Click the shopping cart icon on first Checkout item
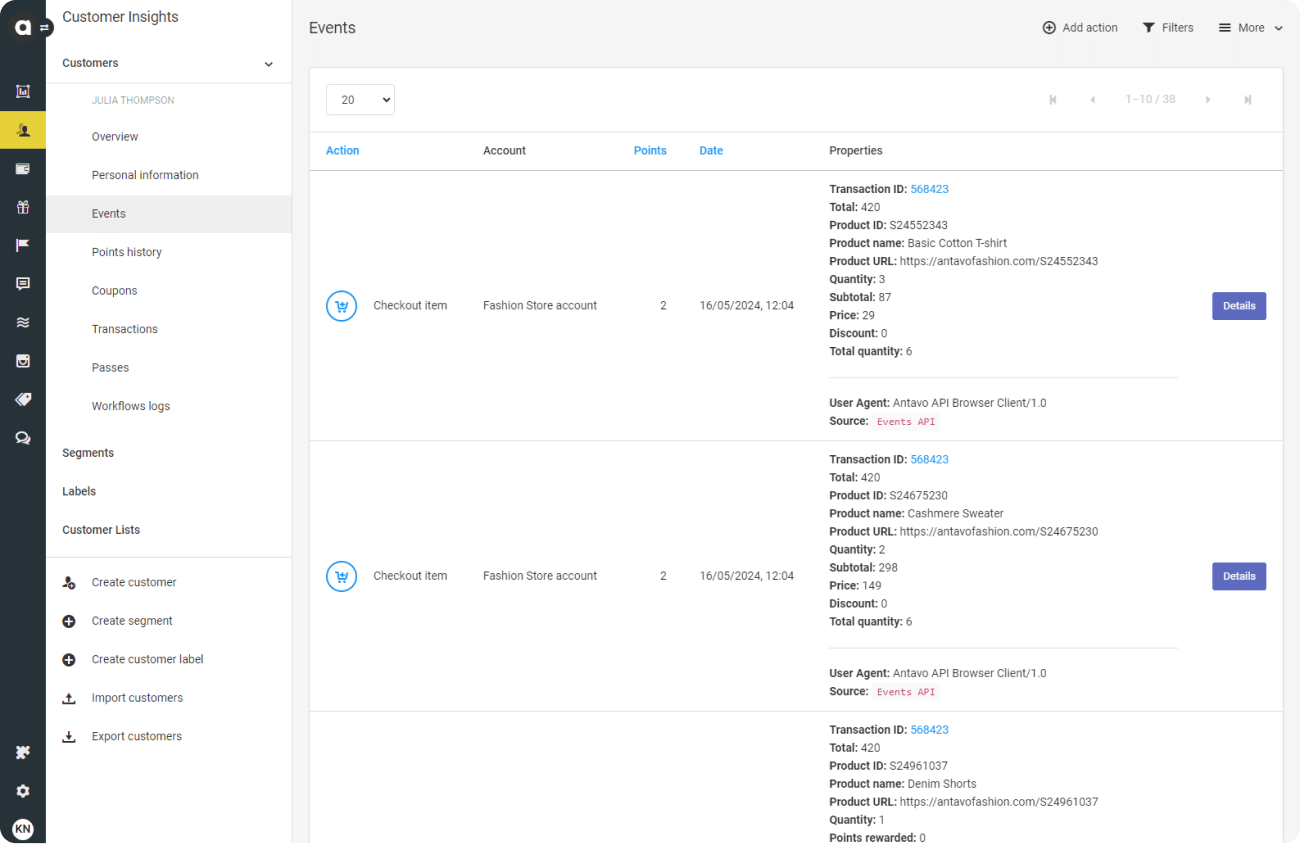The width and height of the screenshot is (1300, 844). click(341, 305)
